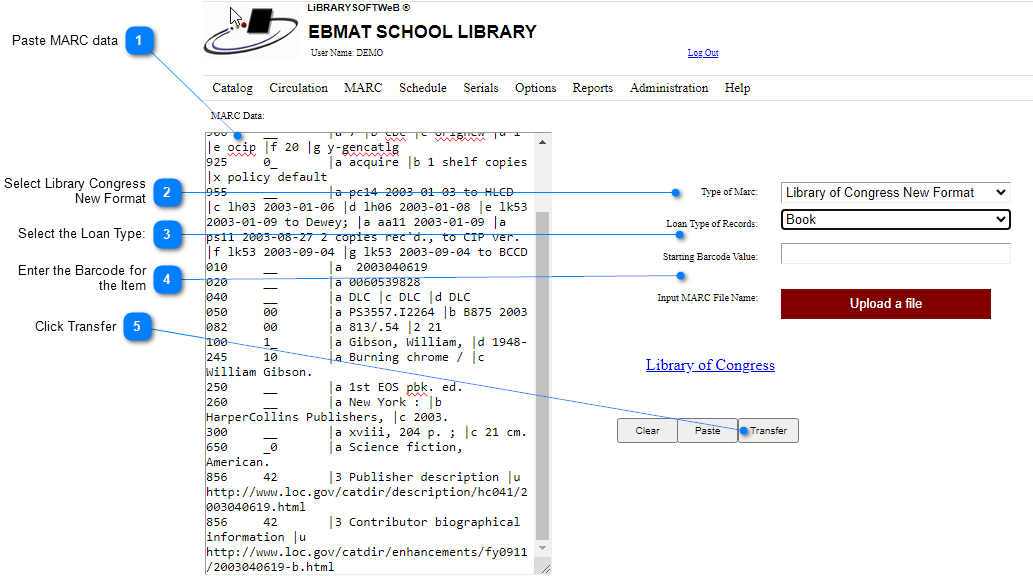The width and height of the screenshot is (1033, 576).
Task: Open the Administration menu
Action: point(669,88)
